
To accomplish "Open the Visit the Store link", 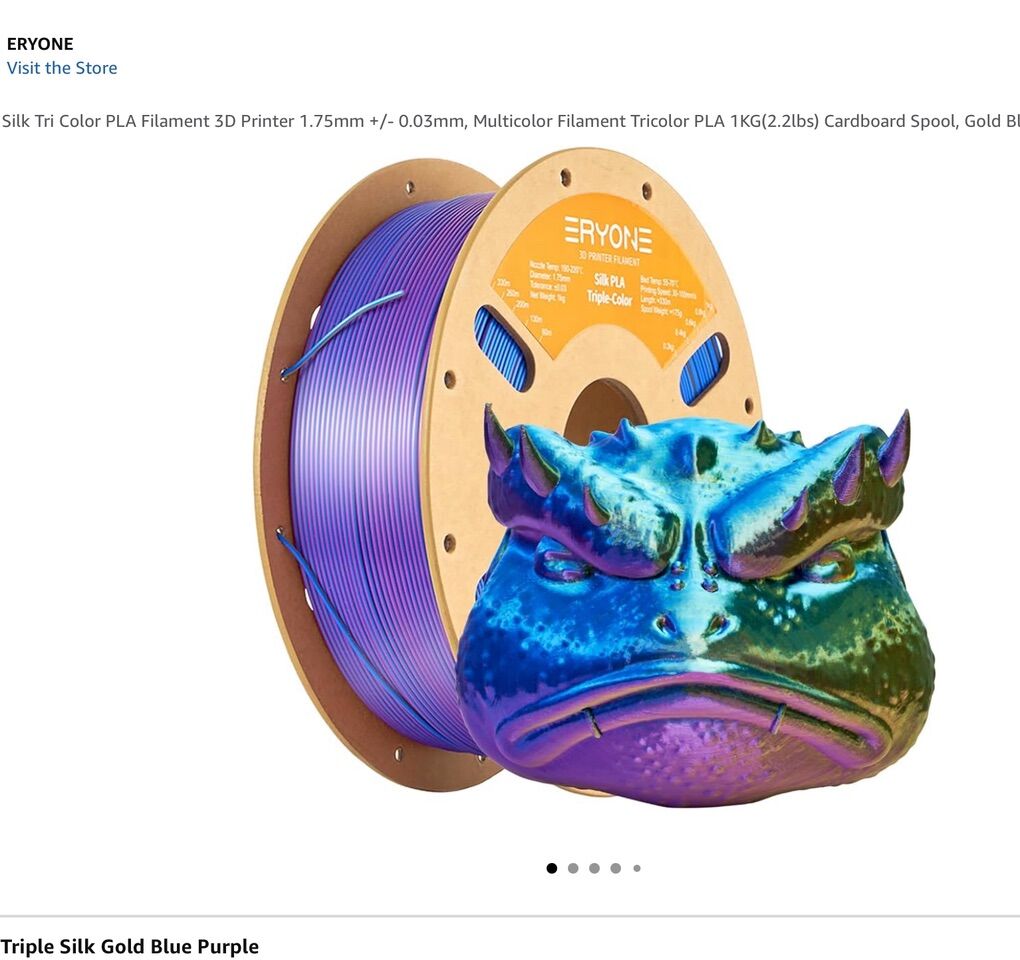I will [x=62, y=68].
